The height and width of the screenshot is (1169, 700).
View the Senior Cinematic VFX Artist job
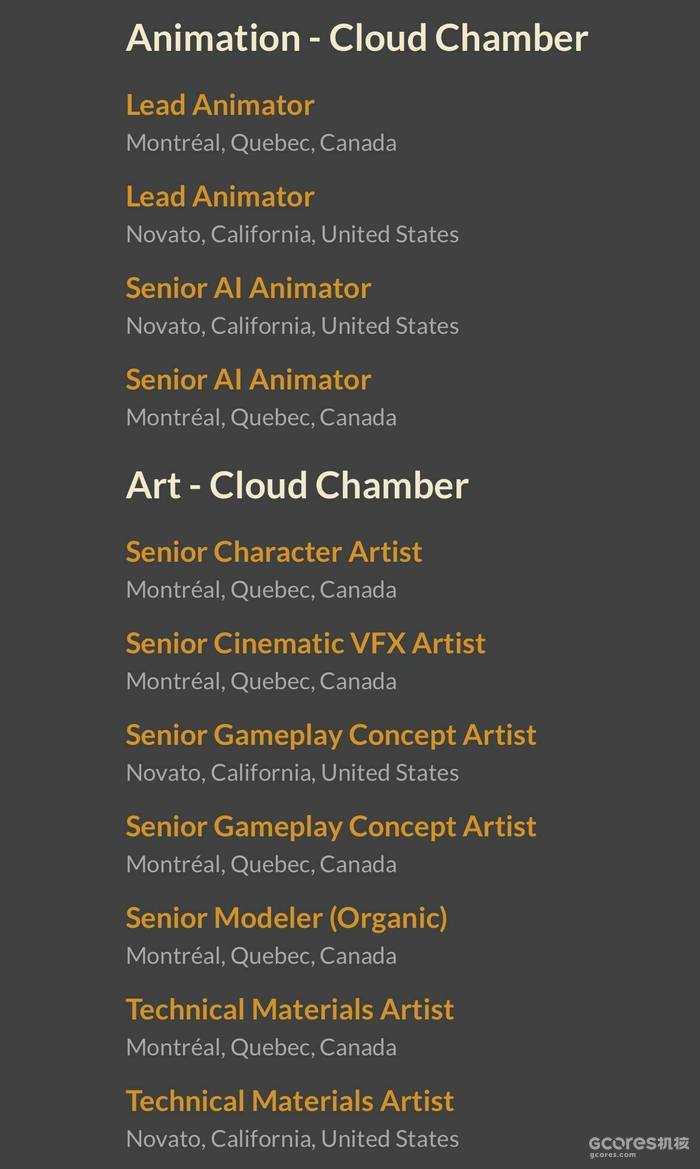[x=305, y=643]
